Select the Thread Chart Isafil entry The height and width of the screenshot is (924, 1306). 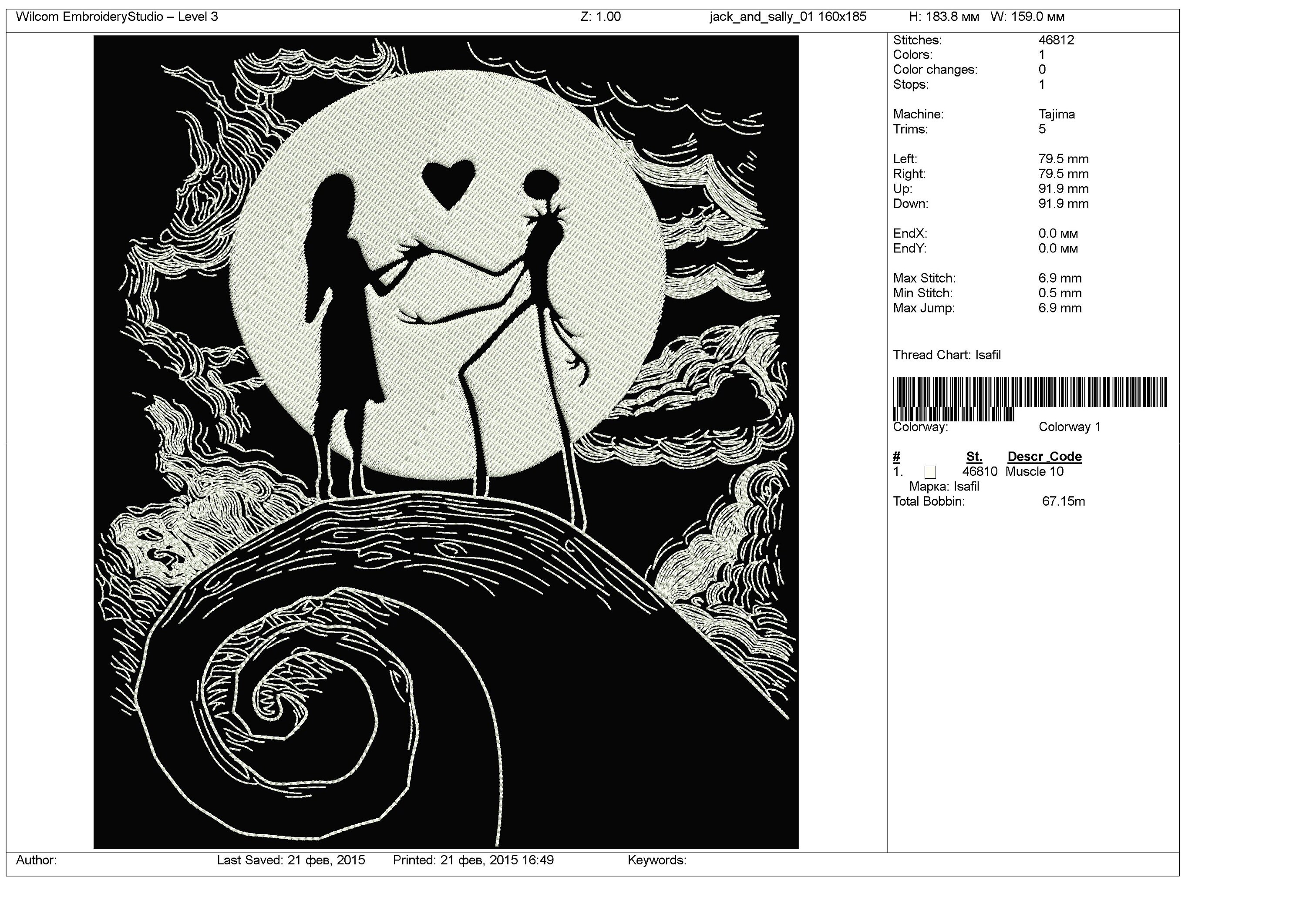tap(948, 355)
